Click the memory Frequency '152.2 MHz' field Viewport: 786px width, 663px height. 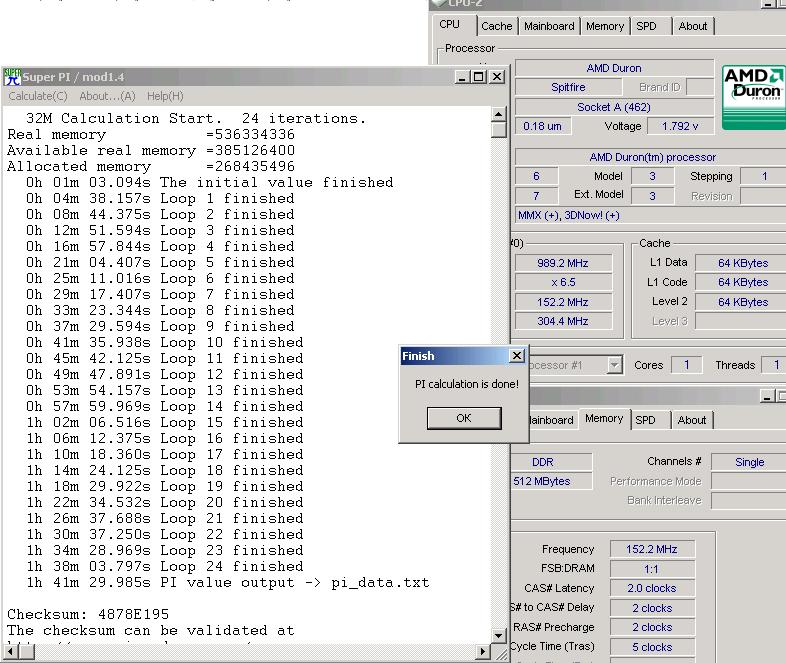pyautogui.click(x=652, y=549)
